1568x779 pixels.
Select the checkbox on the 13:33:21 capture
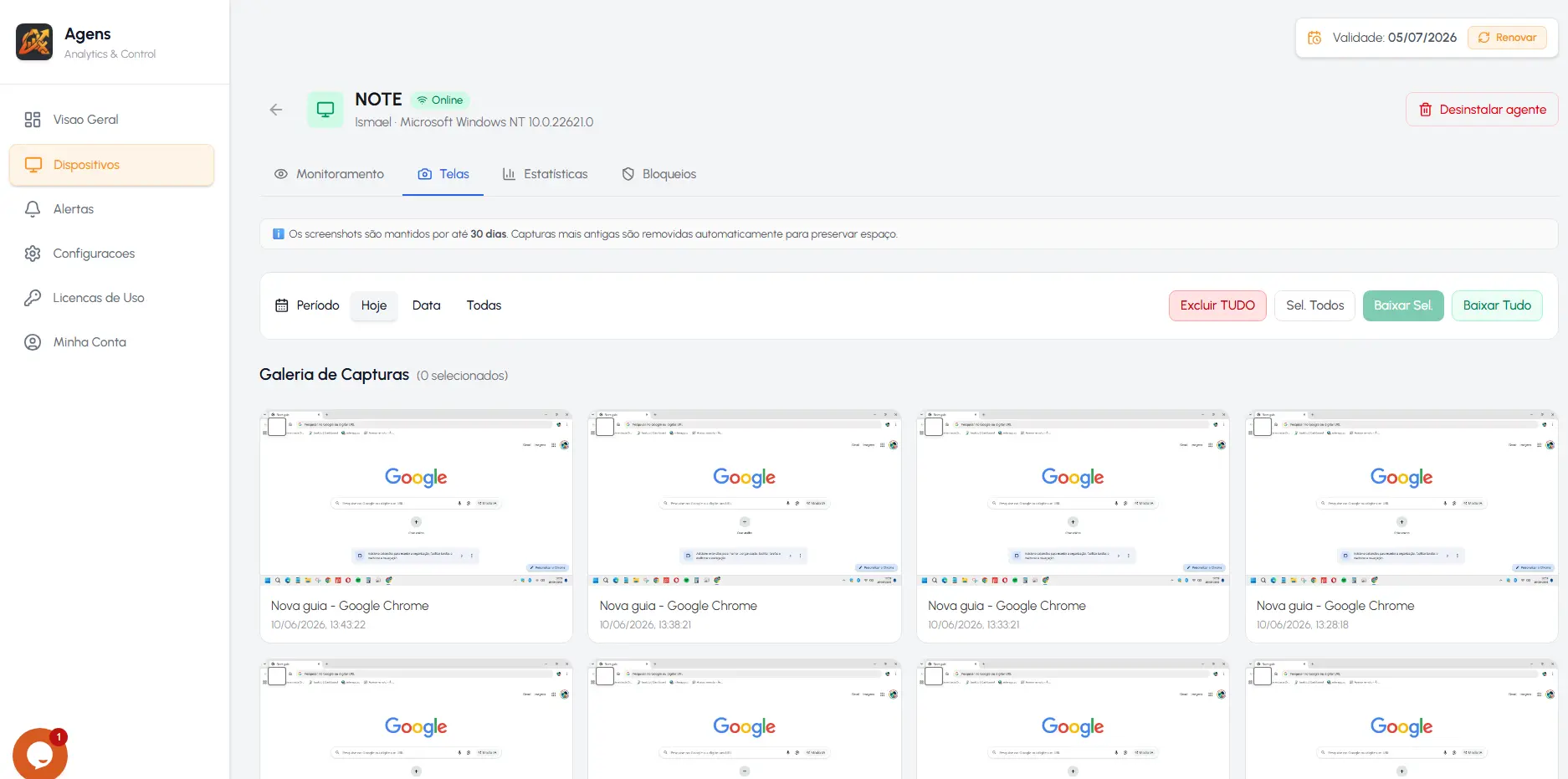[934, 427]
